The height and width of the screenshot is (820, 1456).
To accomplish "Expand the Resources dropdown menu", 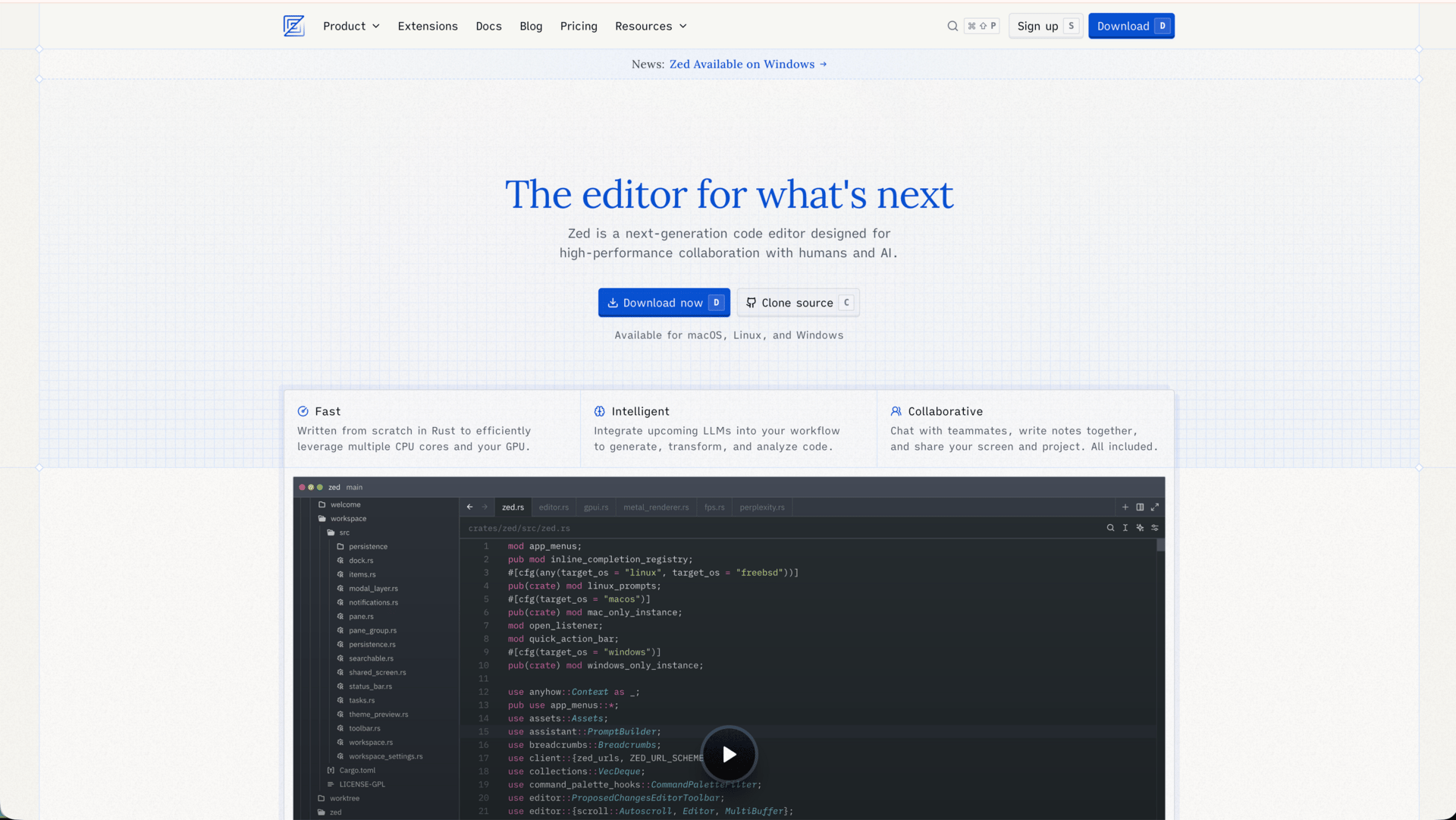I will click(x=651, y=26).
